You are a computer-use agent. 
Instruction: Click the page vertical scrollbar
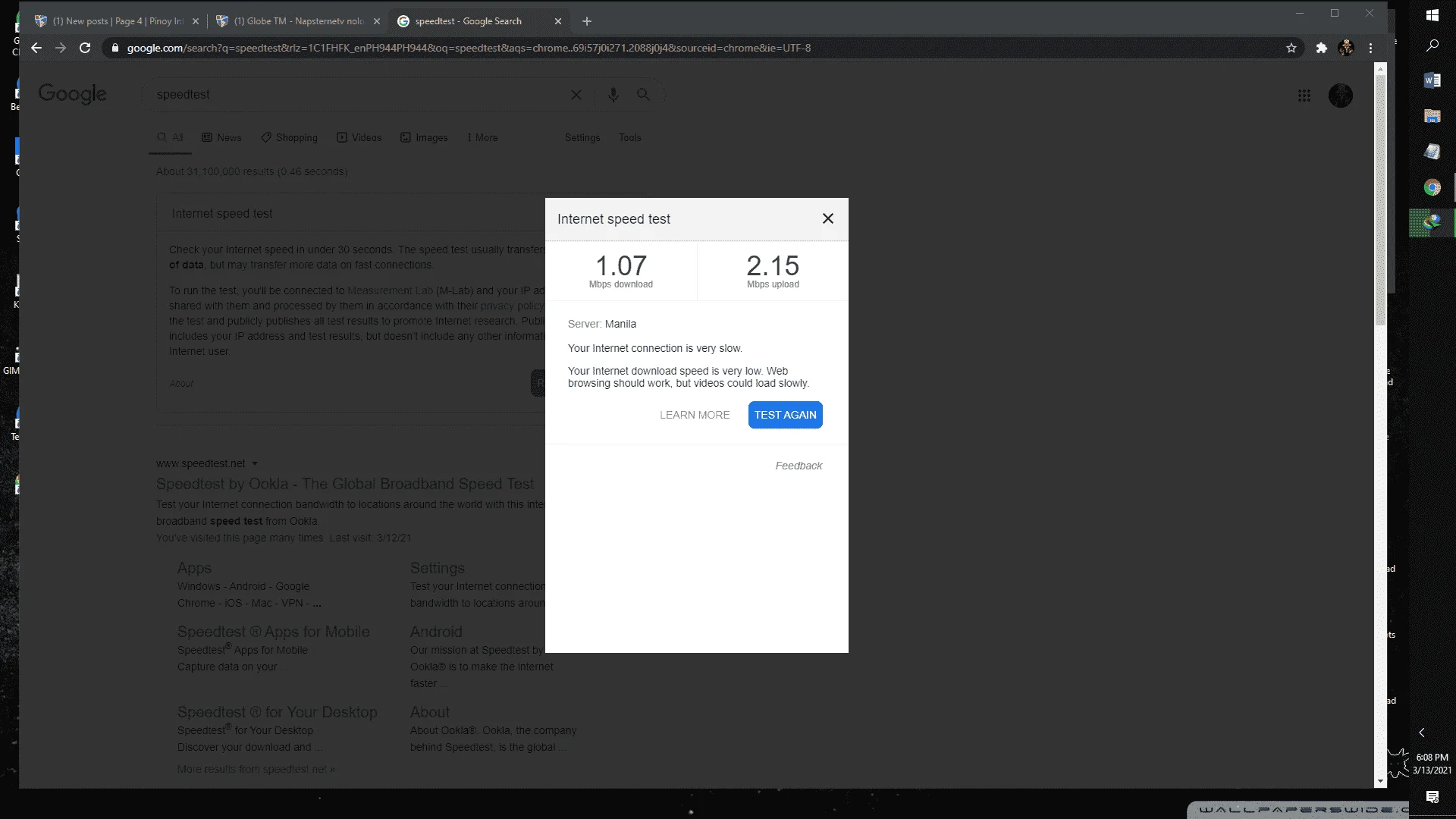click(x=1380, y=200)
